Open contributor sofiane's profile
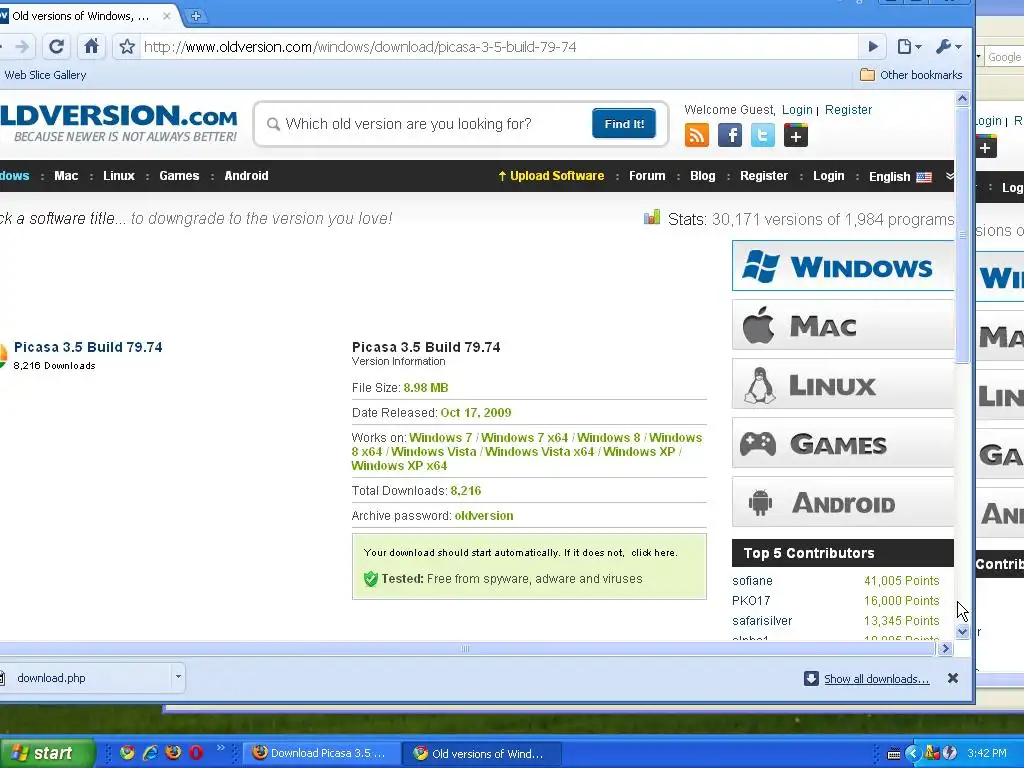Image resolution: width=1024 pixels, height=768 pixels. 752,581
